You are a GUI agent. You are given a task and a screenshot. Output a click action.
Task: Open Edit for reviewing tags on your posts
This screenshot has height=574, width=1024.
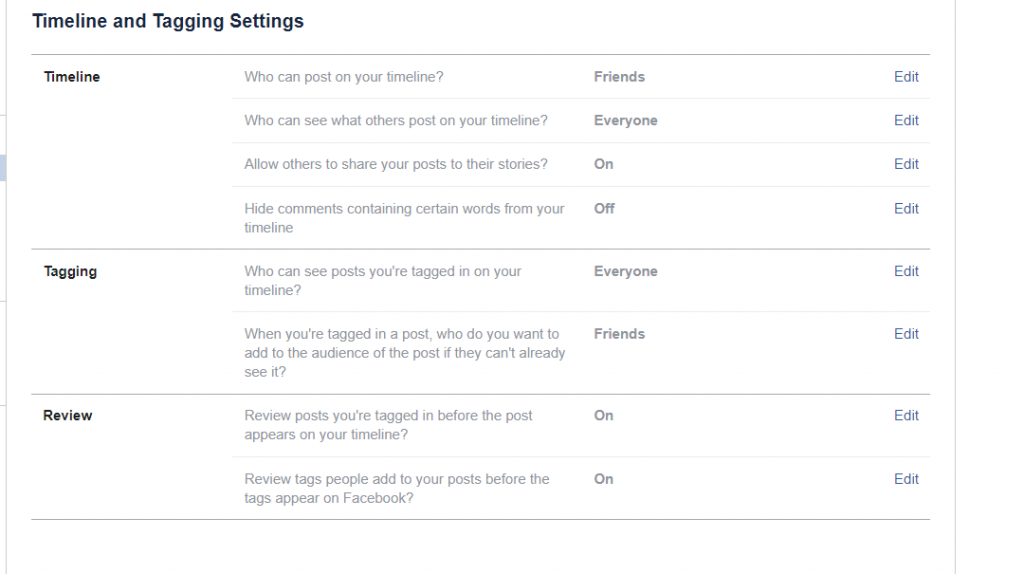pyautogui.click(x=906, y=479)
